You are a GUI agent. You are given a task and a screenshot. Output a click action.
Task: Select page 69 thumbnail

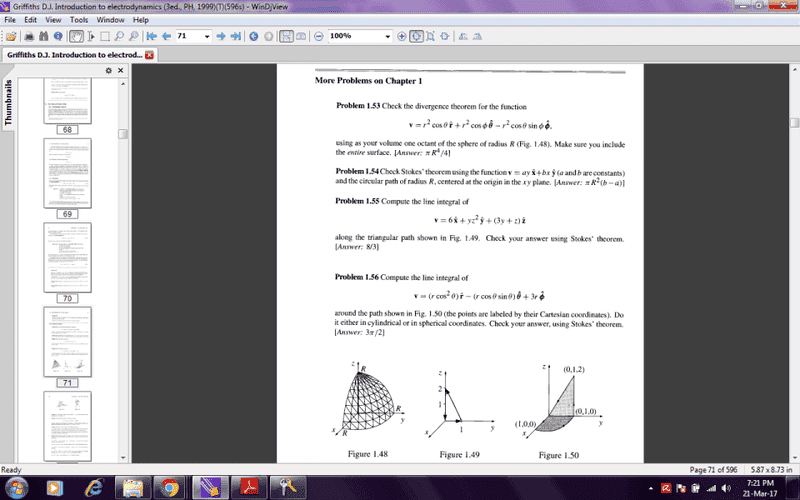[67, 173]
